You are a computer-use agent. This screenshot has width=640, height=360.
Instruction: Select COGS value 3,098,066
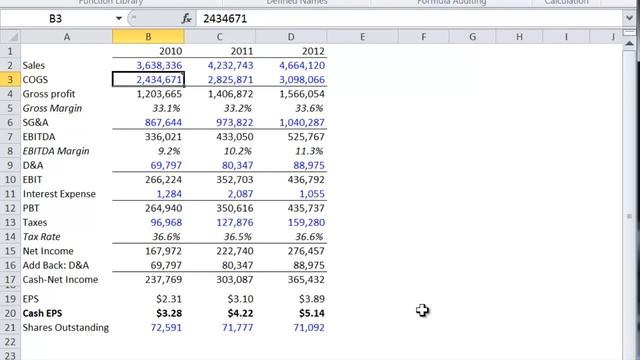click(x=291, y=80)
